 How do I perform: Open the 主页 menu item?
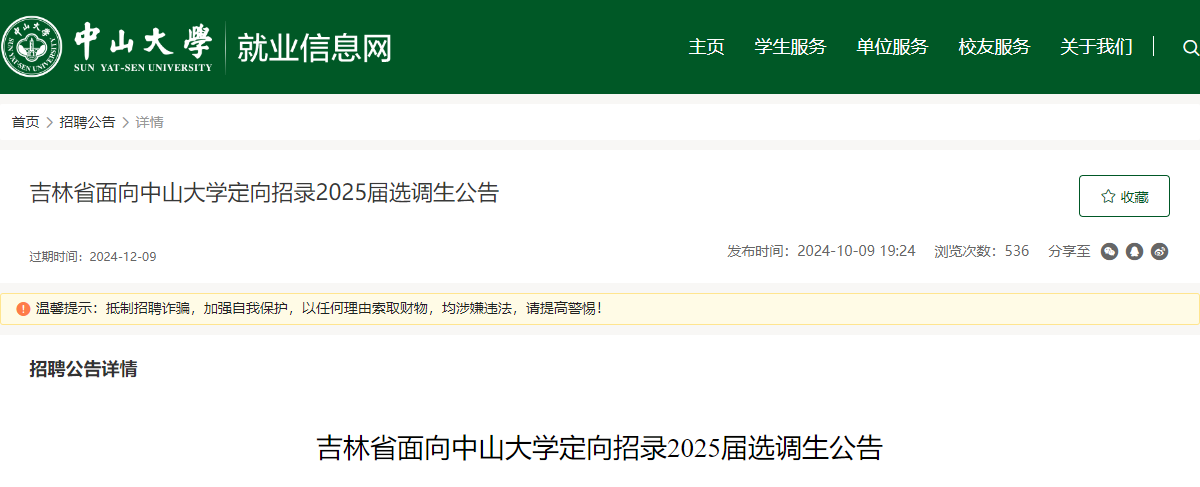click(706, 47)
